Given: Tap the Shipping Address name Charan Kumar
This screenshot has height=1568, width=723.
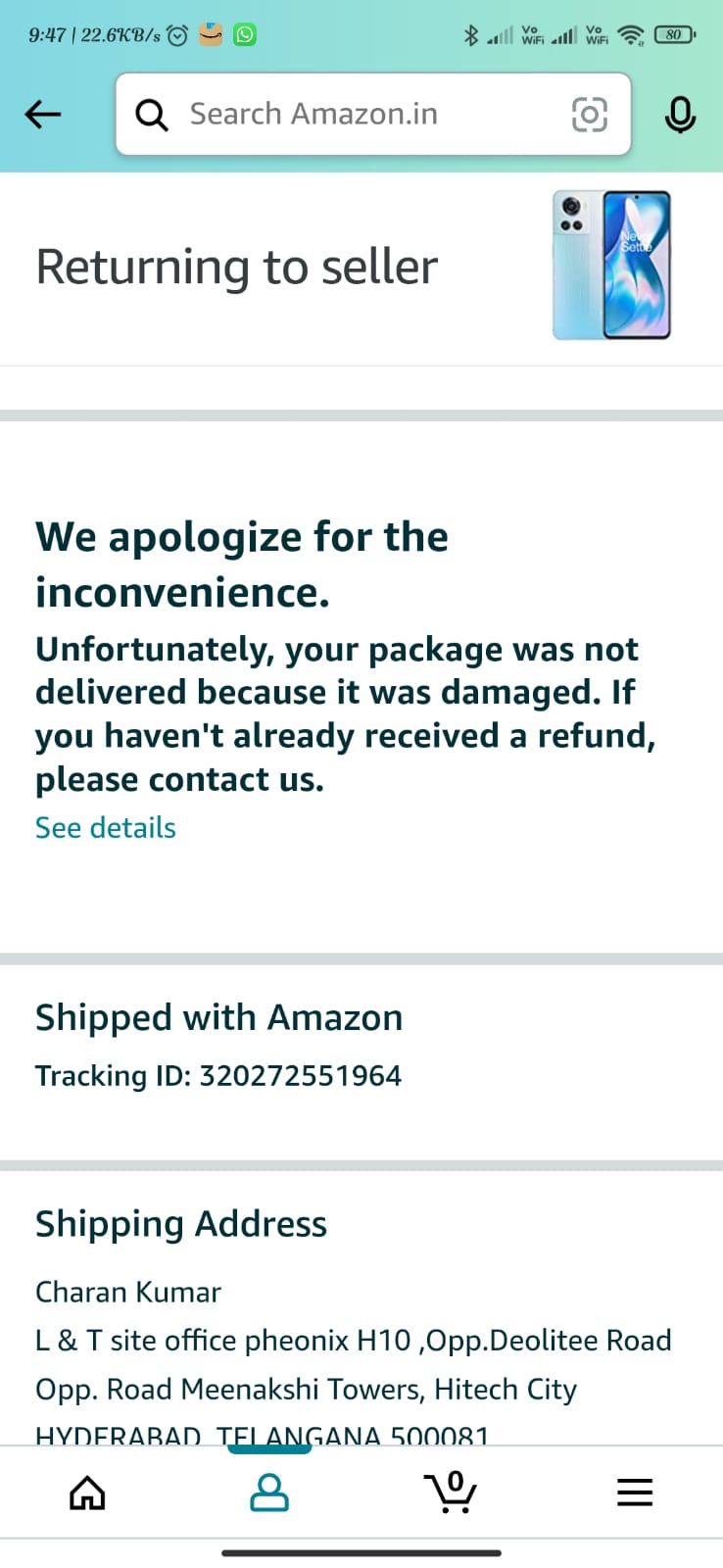Looking at the screenshot, I should 128,1292.
